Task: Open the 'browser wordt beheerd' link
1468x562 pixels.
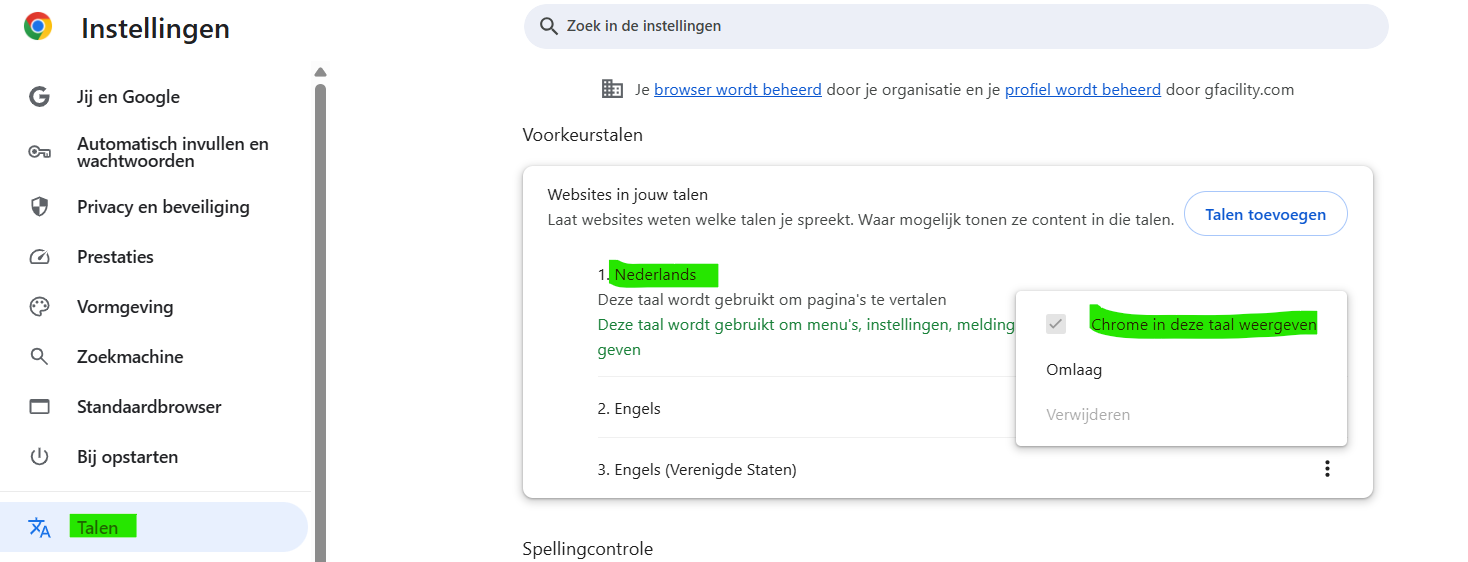Action: point(737,90)
